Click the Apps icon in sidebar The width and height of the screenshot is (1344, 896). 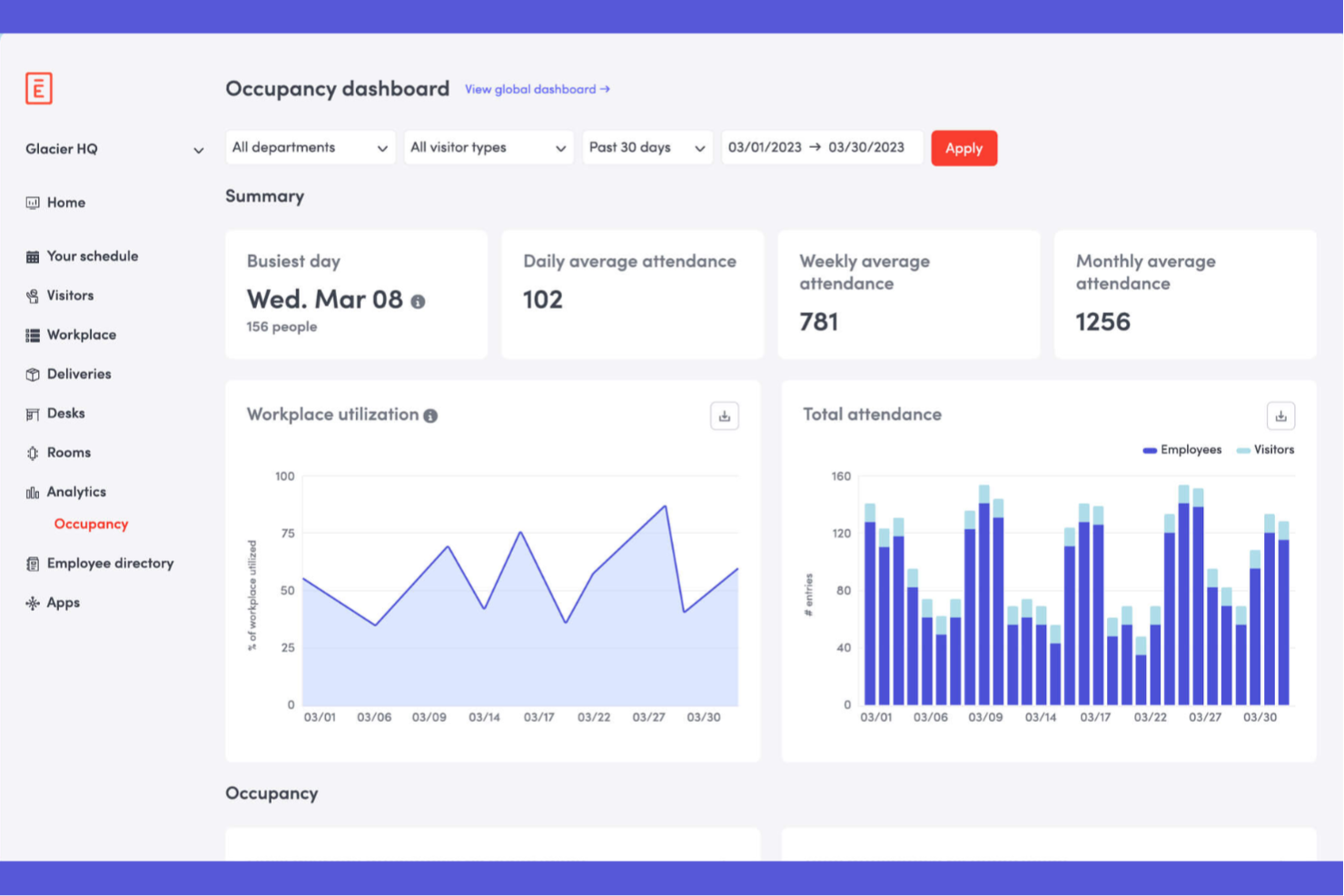33,603
